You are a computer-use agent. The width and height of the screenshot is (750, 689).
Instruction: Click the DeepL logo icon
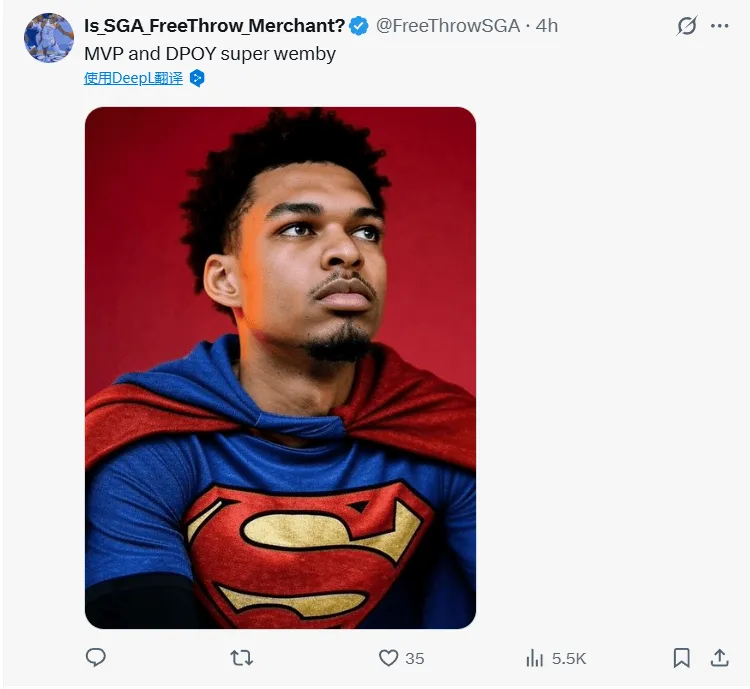(197, 78)
